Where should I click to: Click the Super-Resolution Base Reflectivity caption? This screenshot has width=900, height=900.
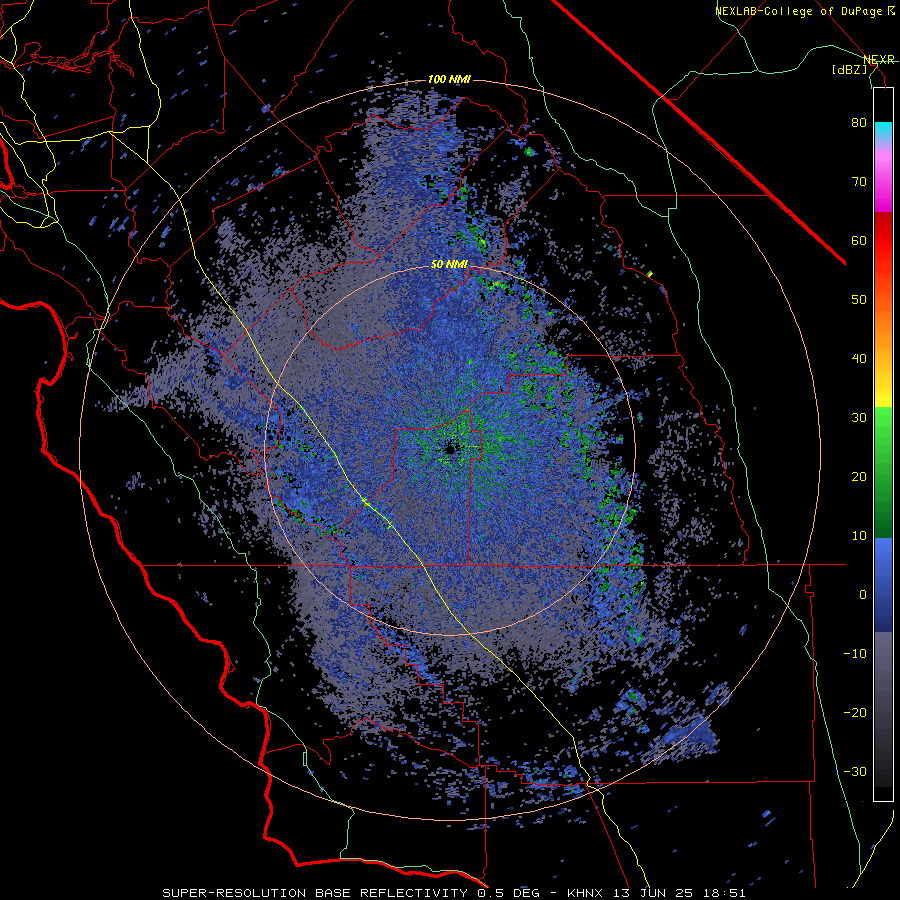tap(453, 893)
